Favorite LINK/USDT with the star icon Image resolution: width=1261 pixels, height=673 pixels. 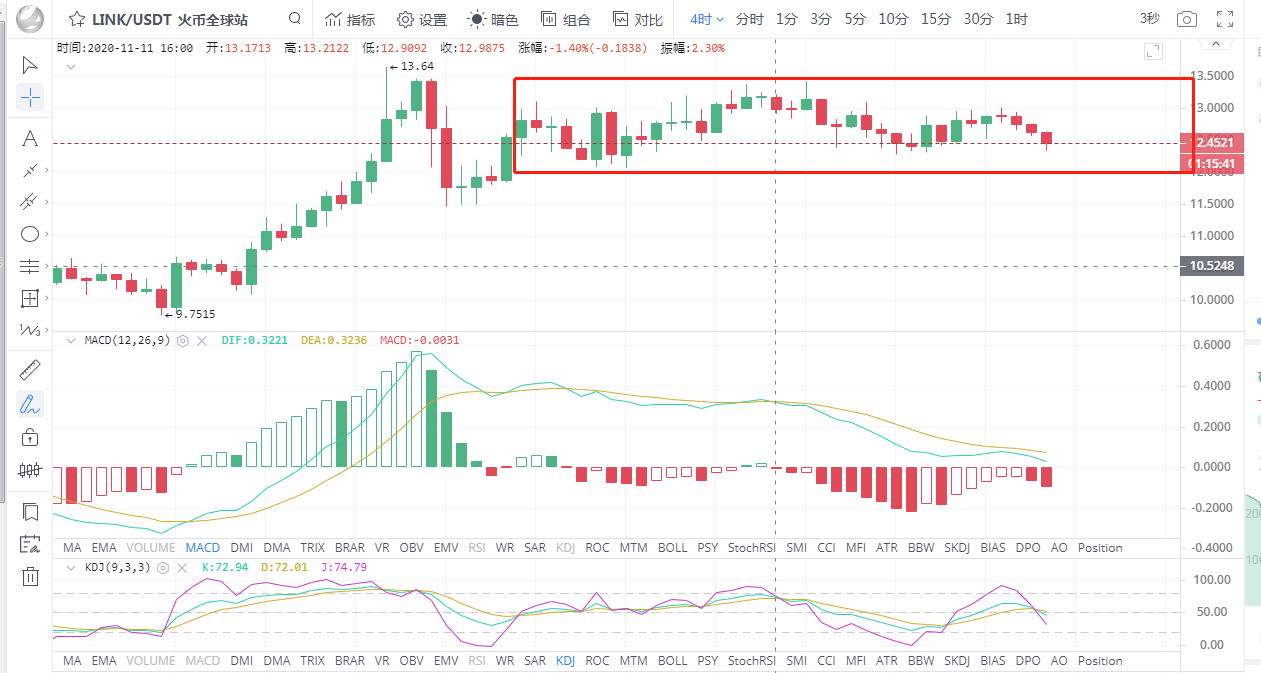pyautogui.click(x=76, y=19)
